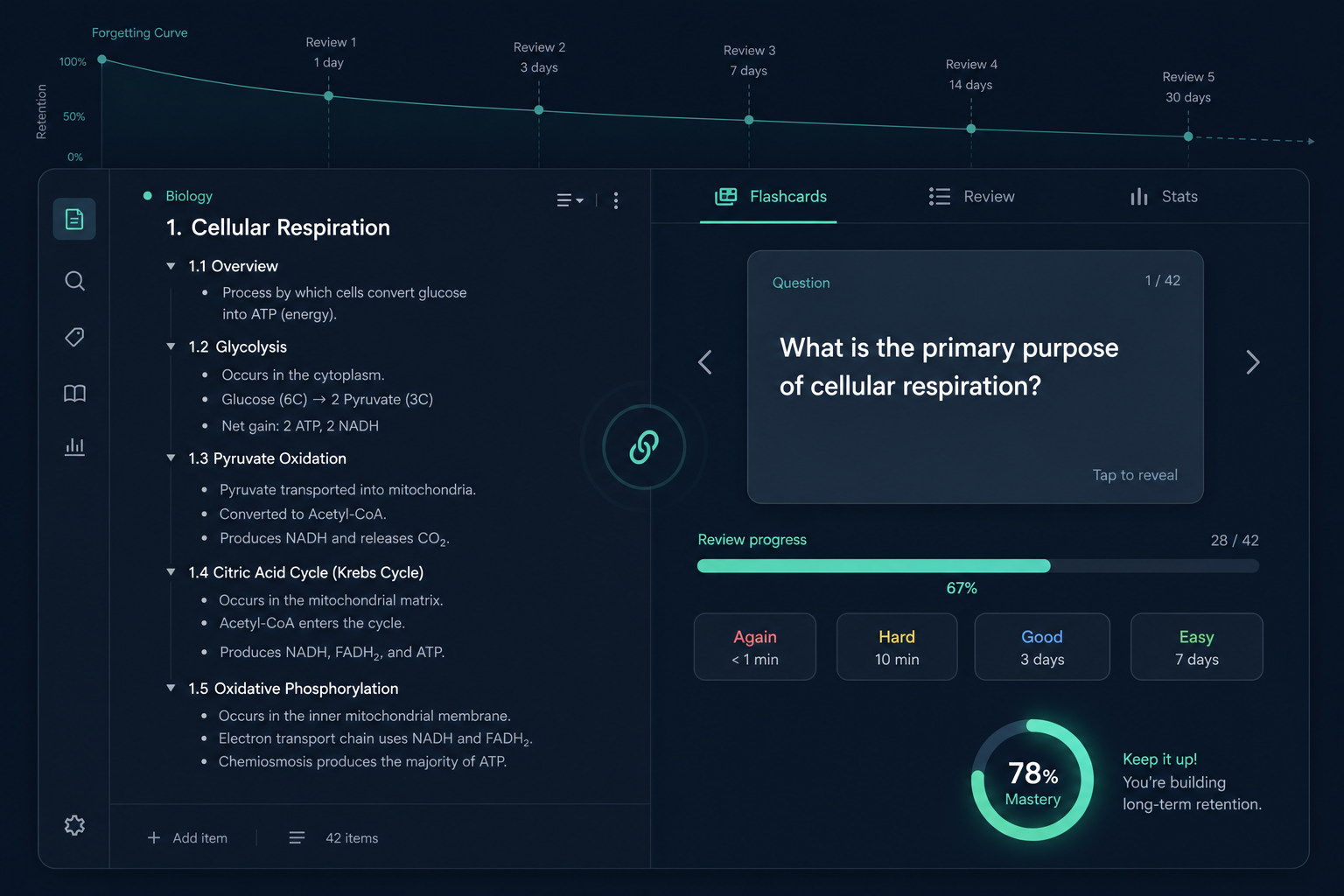Click the chain link icon between panels

pos(644,446)
